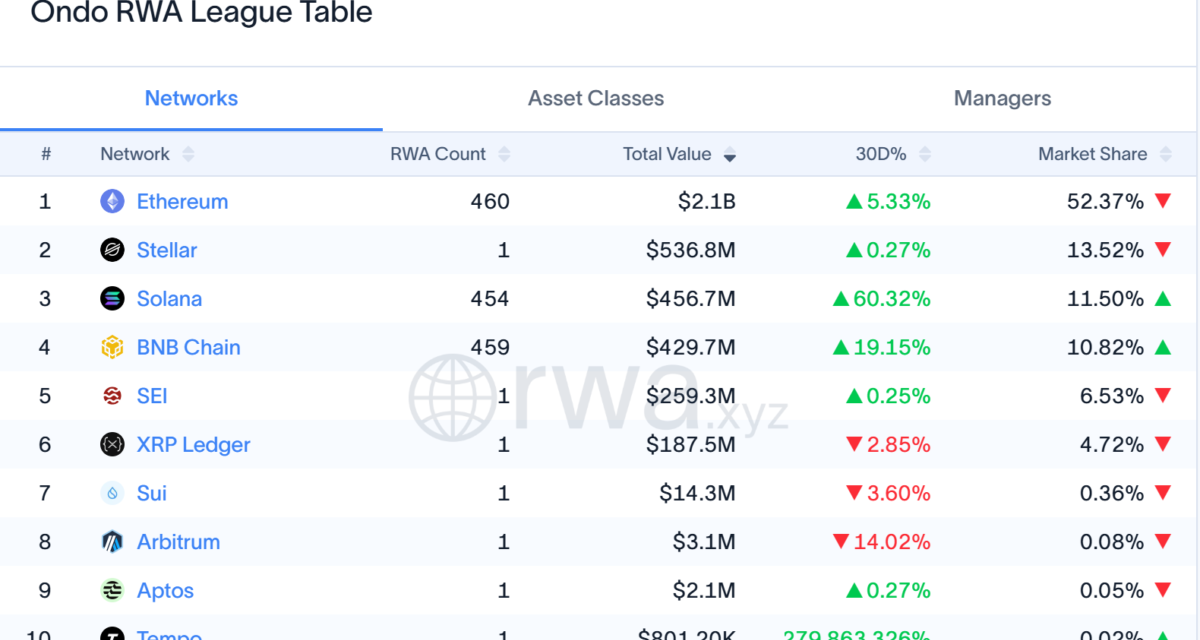Open the BNB Chain network link
This screenshot has width=1200, height=640.
click(x=188, y=347)
